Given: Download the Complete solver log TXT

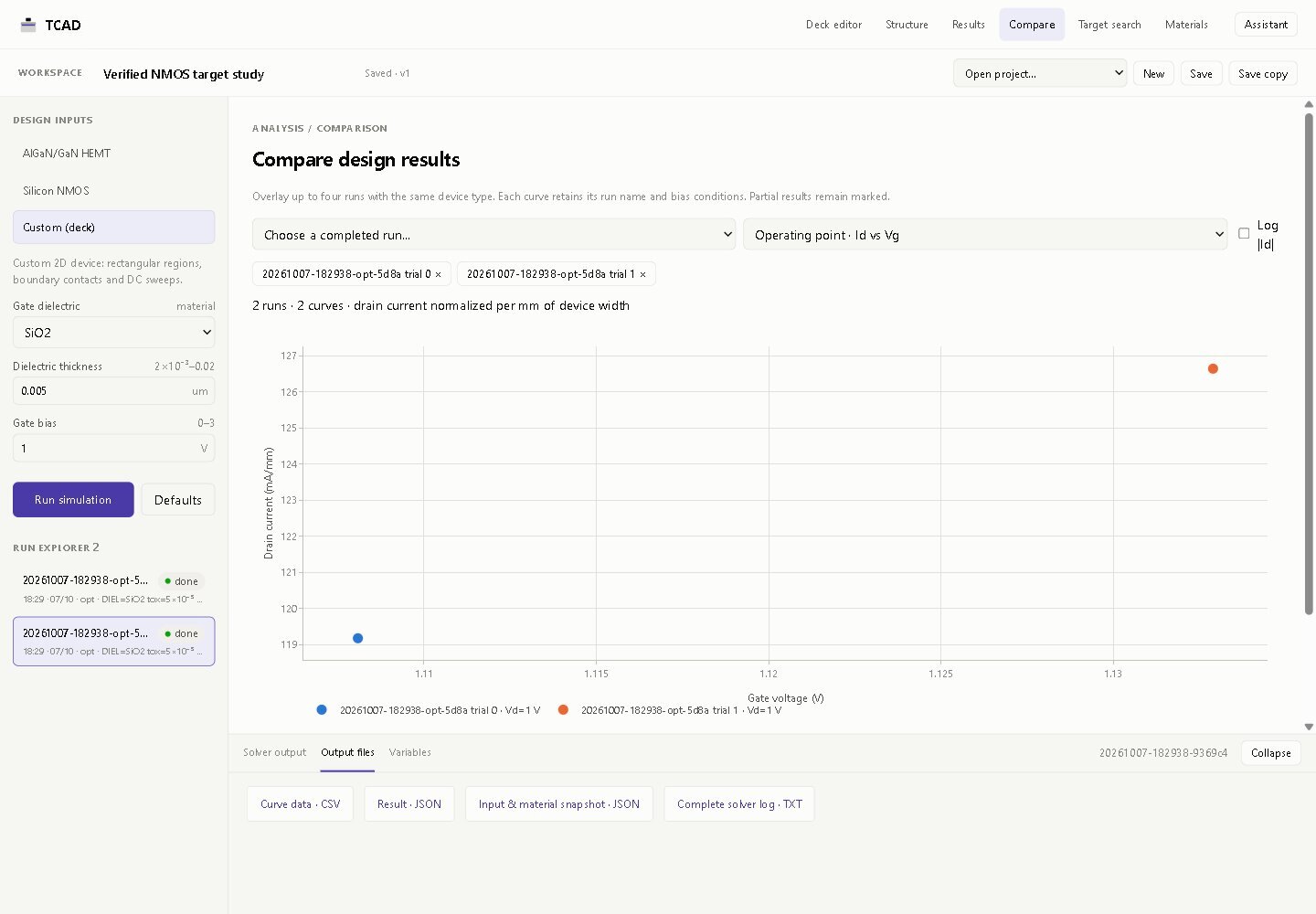Looking at the screenshot, I should (x=739, y=804).
